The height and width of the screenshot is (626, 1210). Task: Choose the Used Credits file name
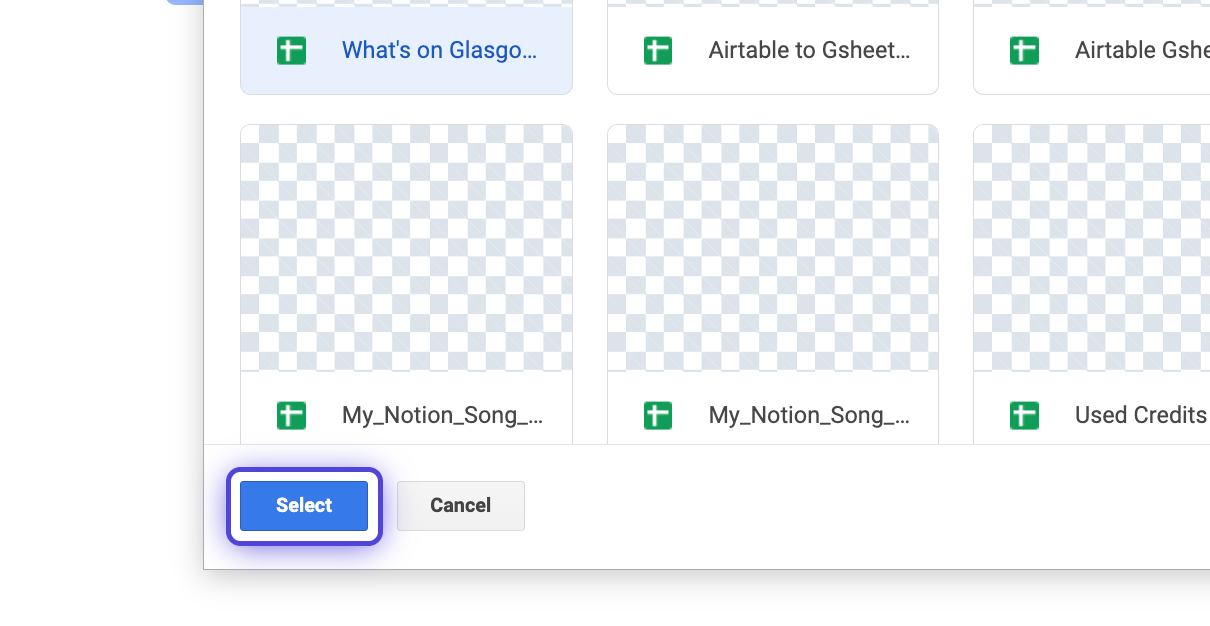tap(1141, 415)
